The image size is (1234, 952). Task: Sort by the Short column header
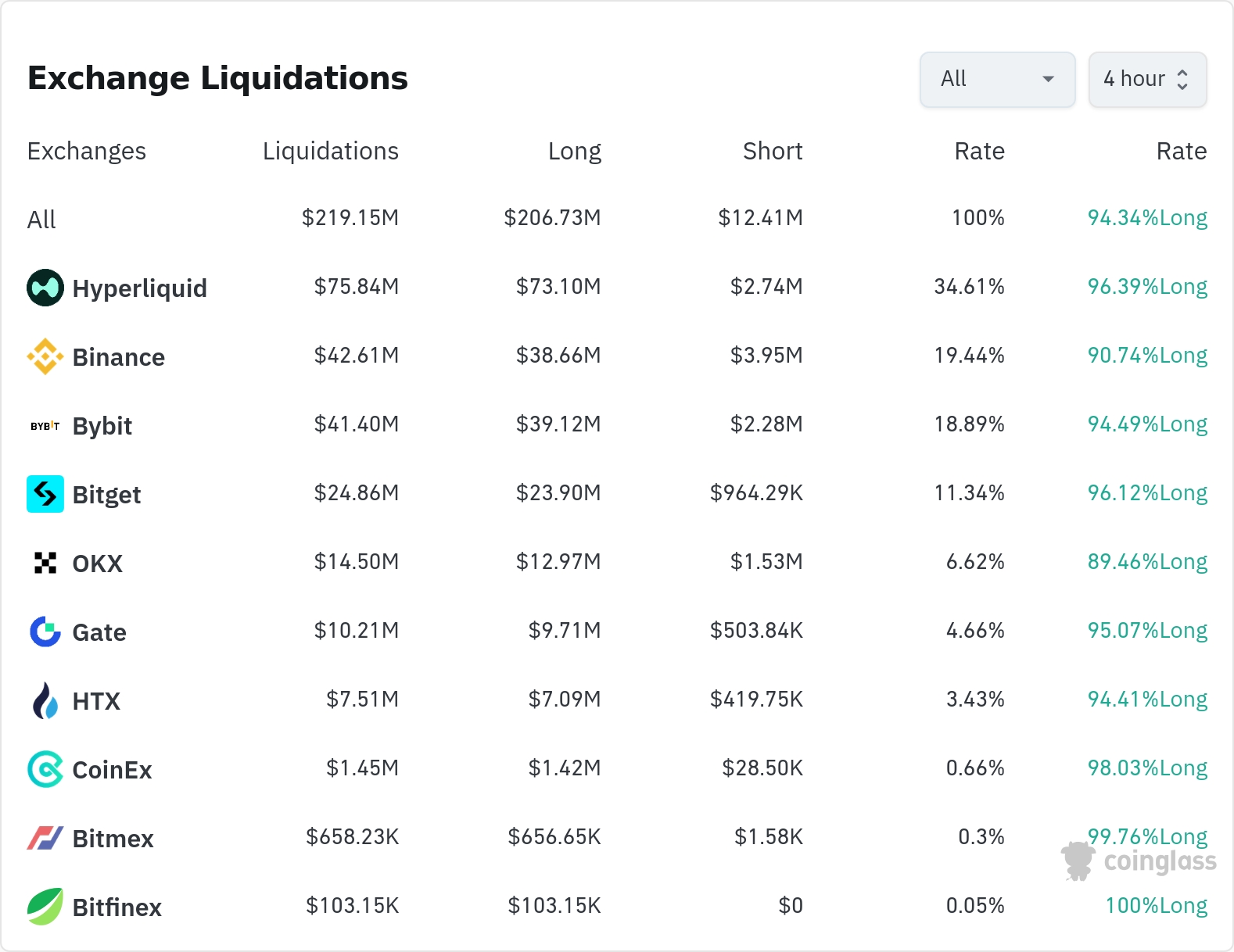click(772, 151)
